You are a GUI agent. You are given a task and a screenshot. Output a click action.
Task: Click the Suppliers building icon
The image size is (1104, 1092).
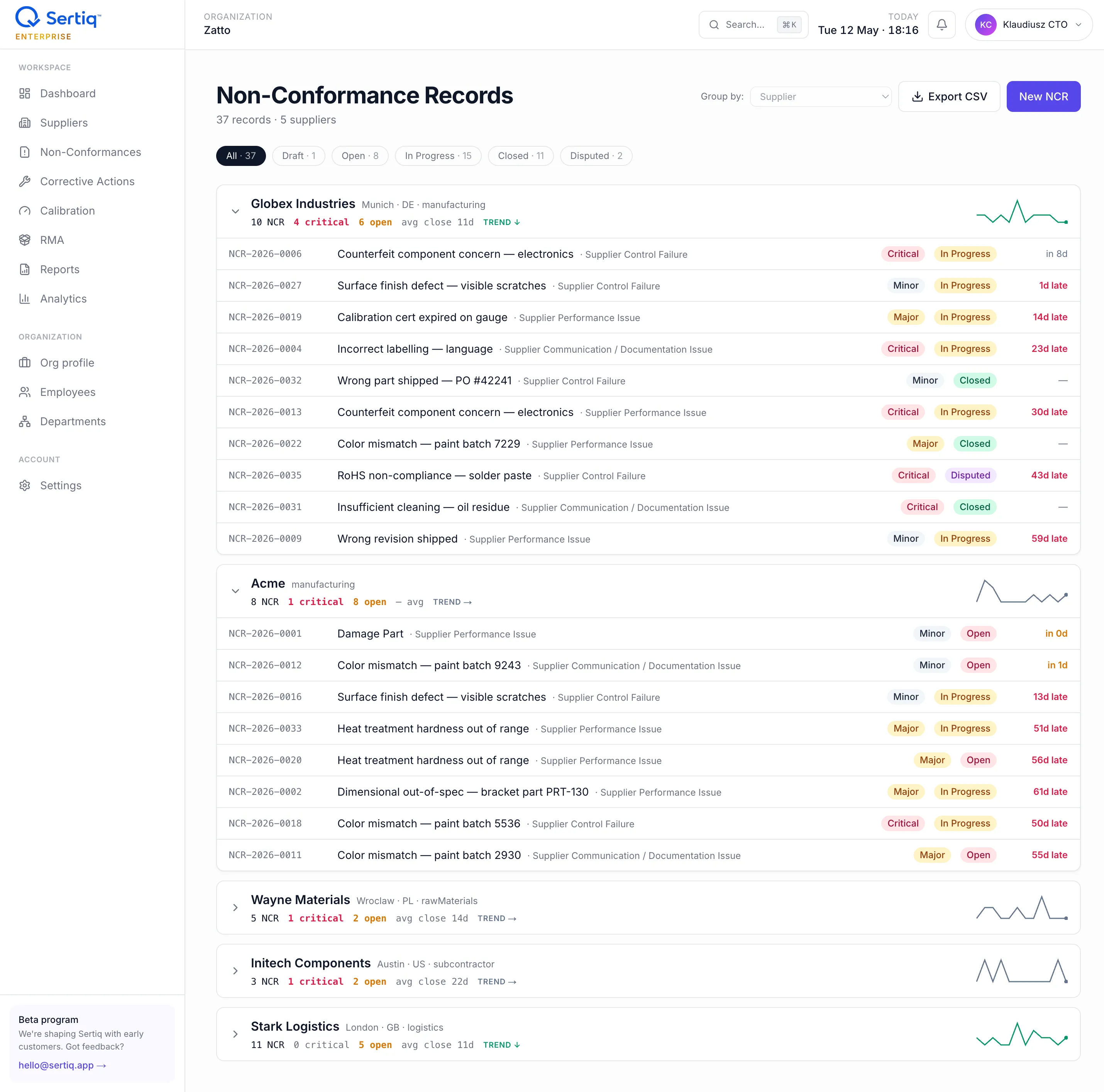[x=25, y=123]
